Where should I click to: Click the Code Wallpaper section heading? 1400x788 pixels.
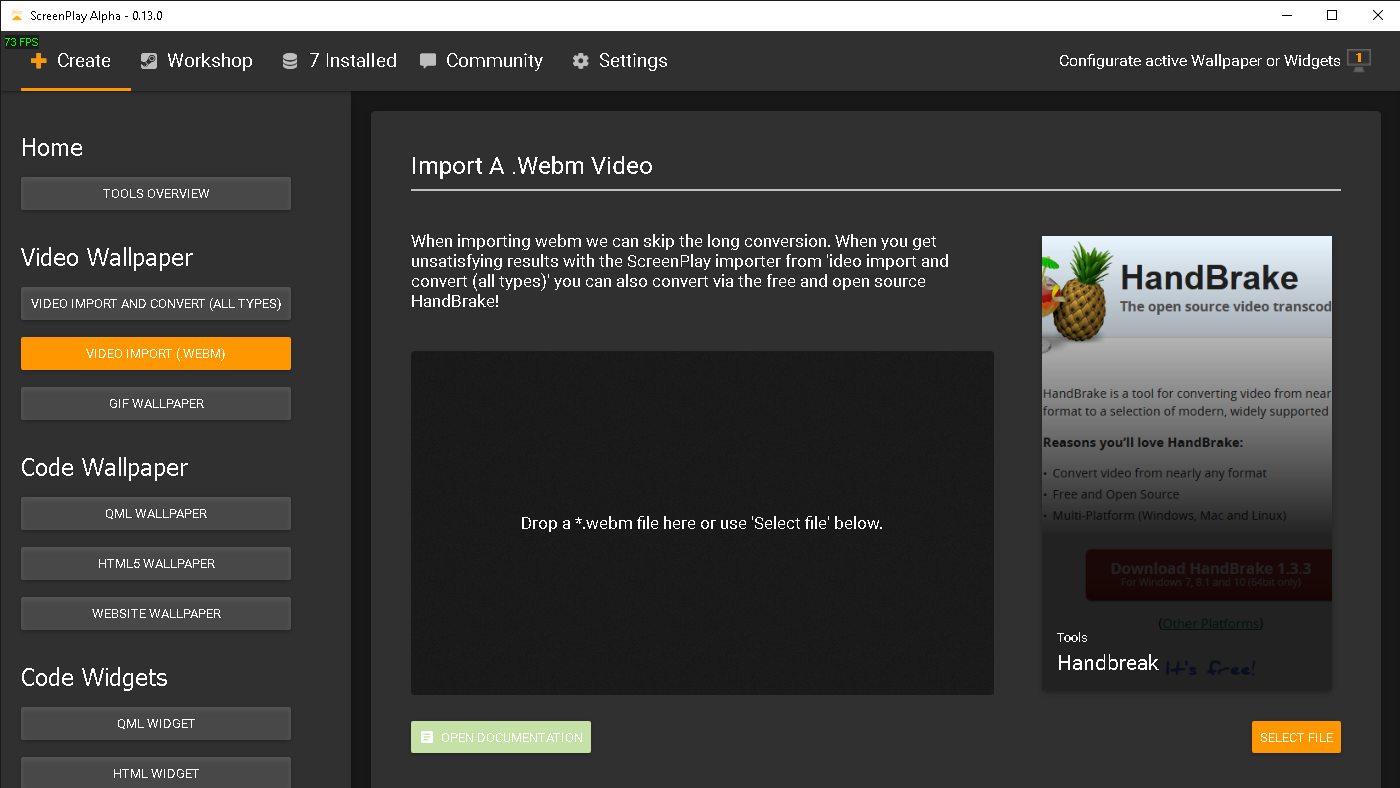pos(105,467)
